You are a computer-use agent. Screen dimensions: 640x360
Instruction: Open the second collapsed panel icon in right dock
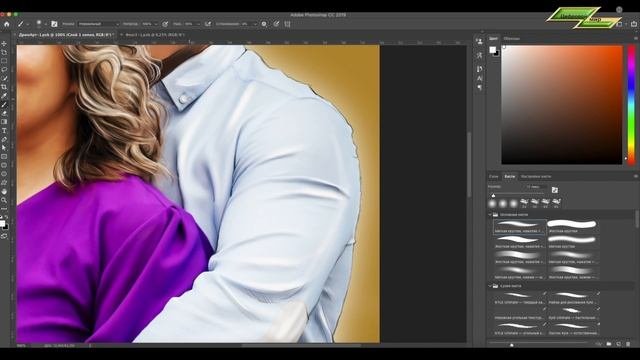479,55
